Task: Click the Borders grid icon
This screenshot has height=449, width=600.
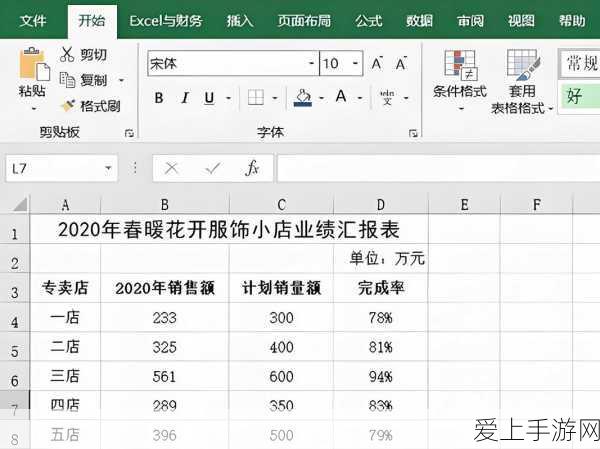Action: [256, 97]
